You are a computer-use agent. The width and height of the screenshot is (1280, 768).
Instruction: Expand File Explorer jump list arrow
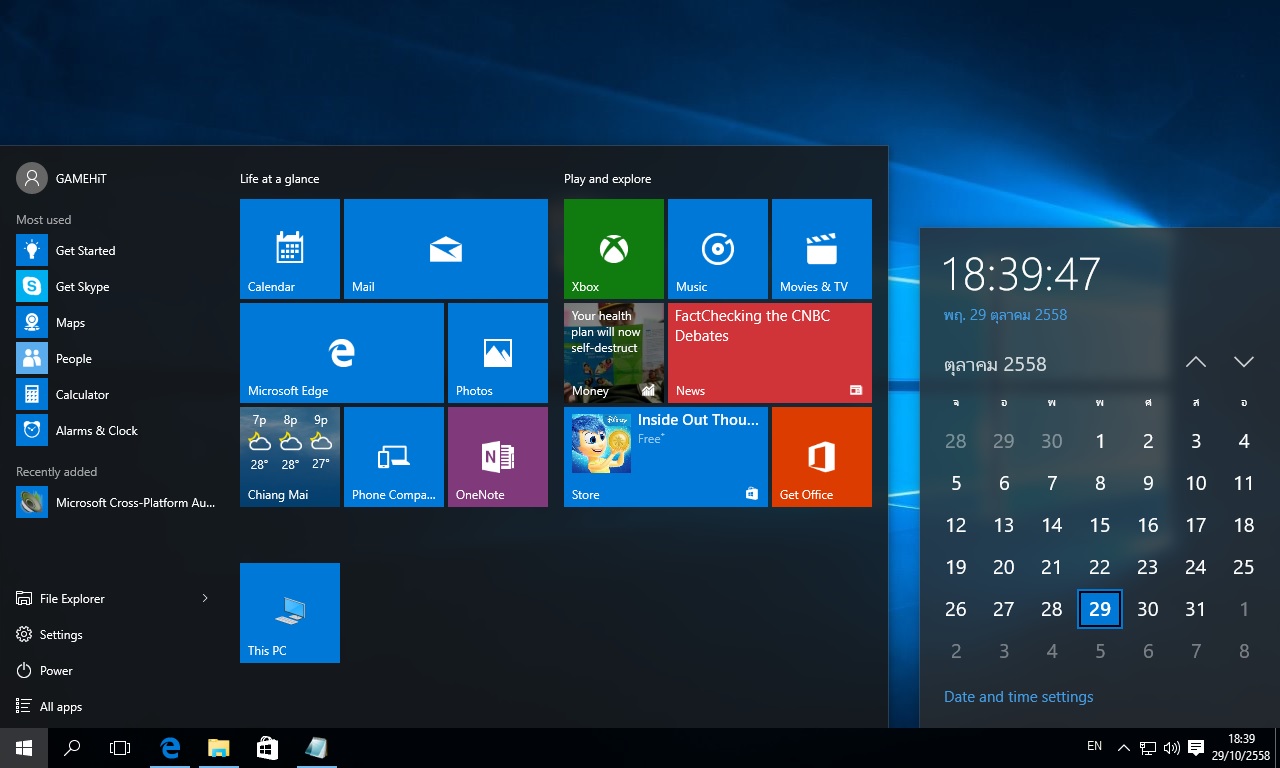coord(205,598)
